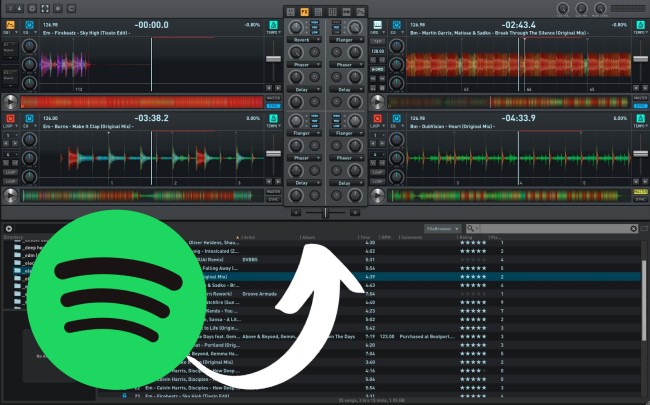Switch to the mixer tab in the center panel

click(x=291, y=12)
